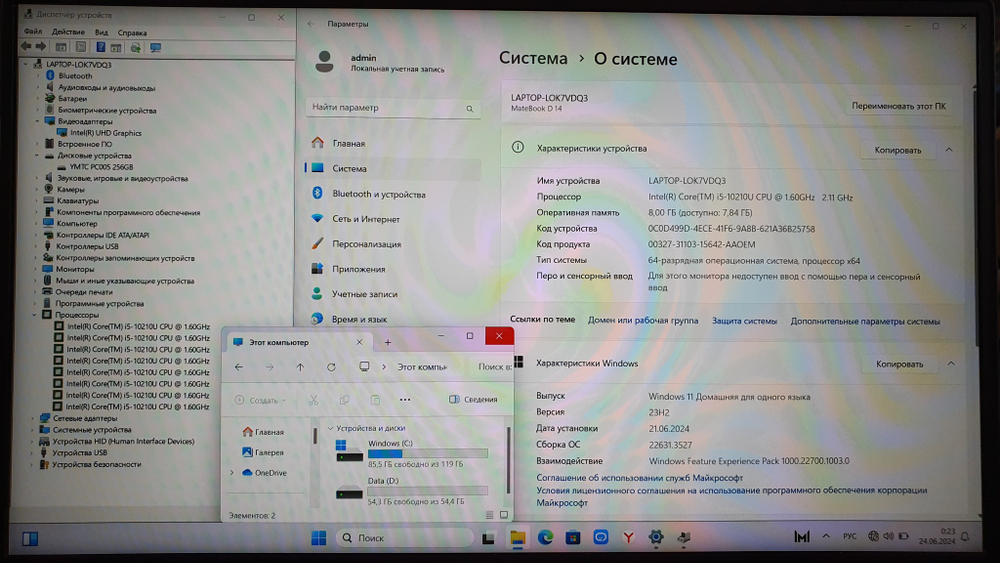The image size is (1000, 563).
Task: Open Windows (C:) drive in Explorer
Action: click(x=412, y=453)
